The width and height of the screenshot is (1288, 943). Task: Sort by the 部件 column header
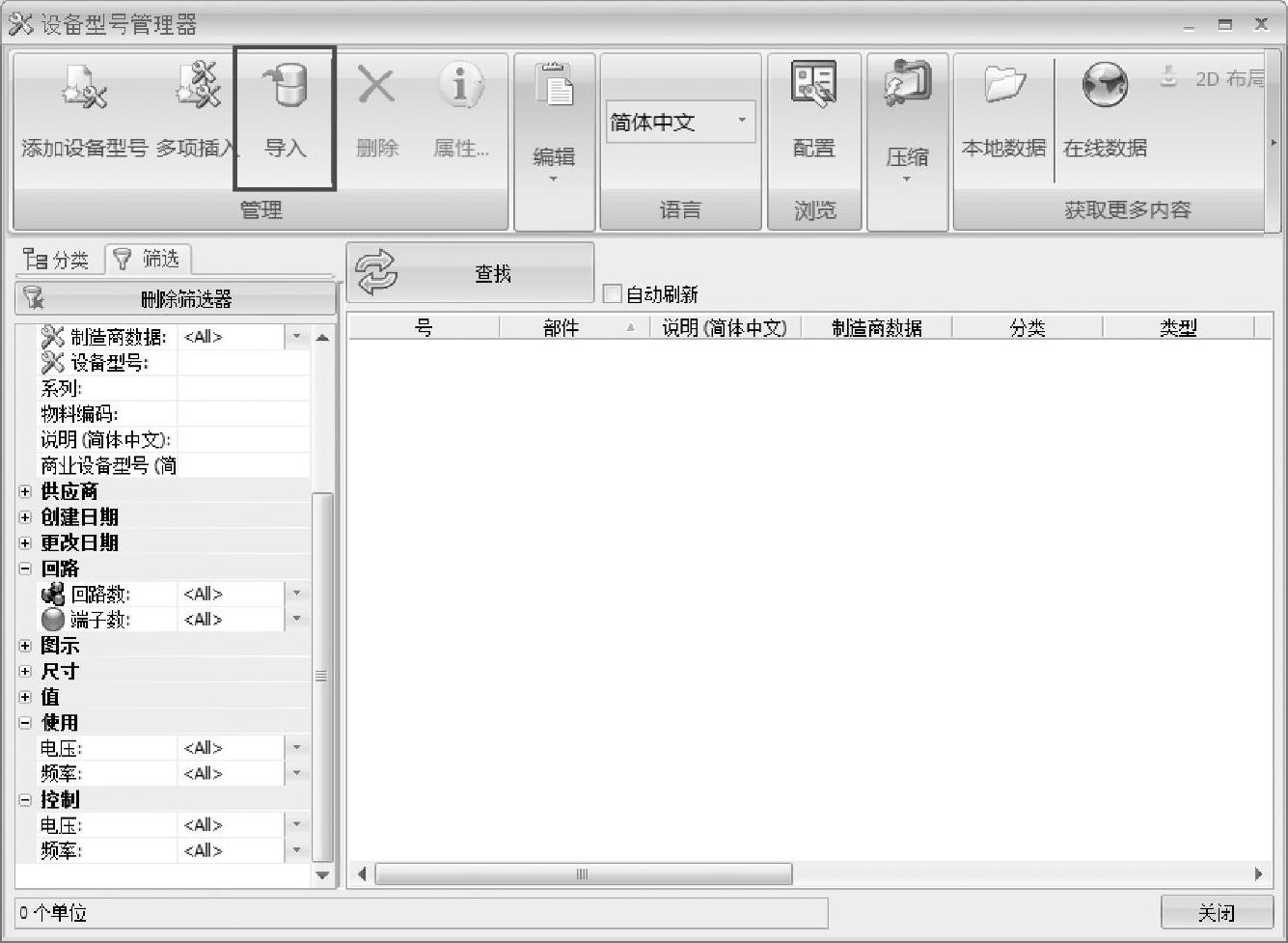574,328
